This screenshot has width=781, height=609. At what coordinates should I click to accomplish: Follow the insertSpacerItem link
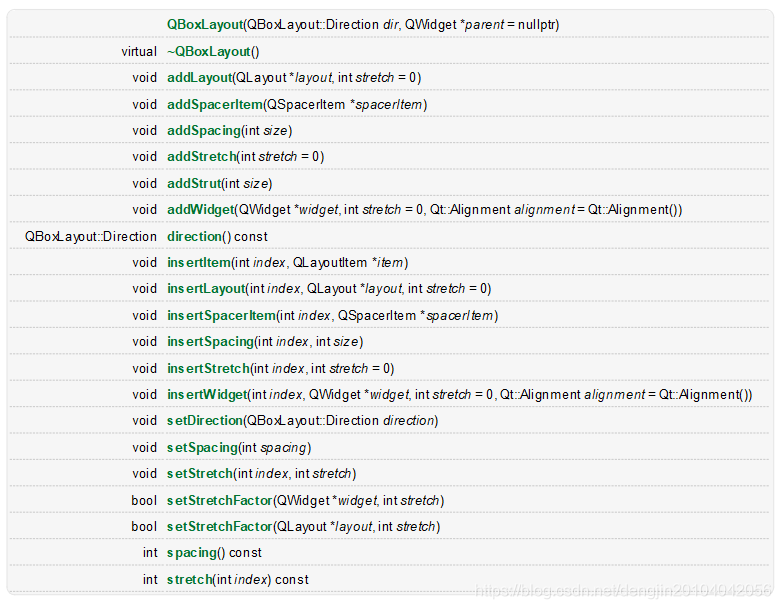click(221, 315)
